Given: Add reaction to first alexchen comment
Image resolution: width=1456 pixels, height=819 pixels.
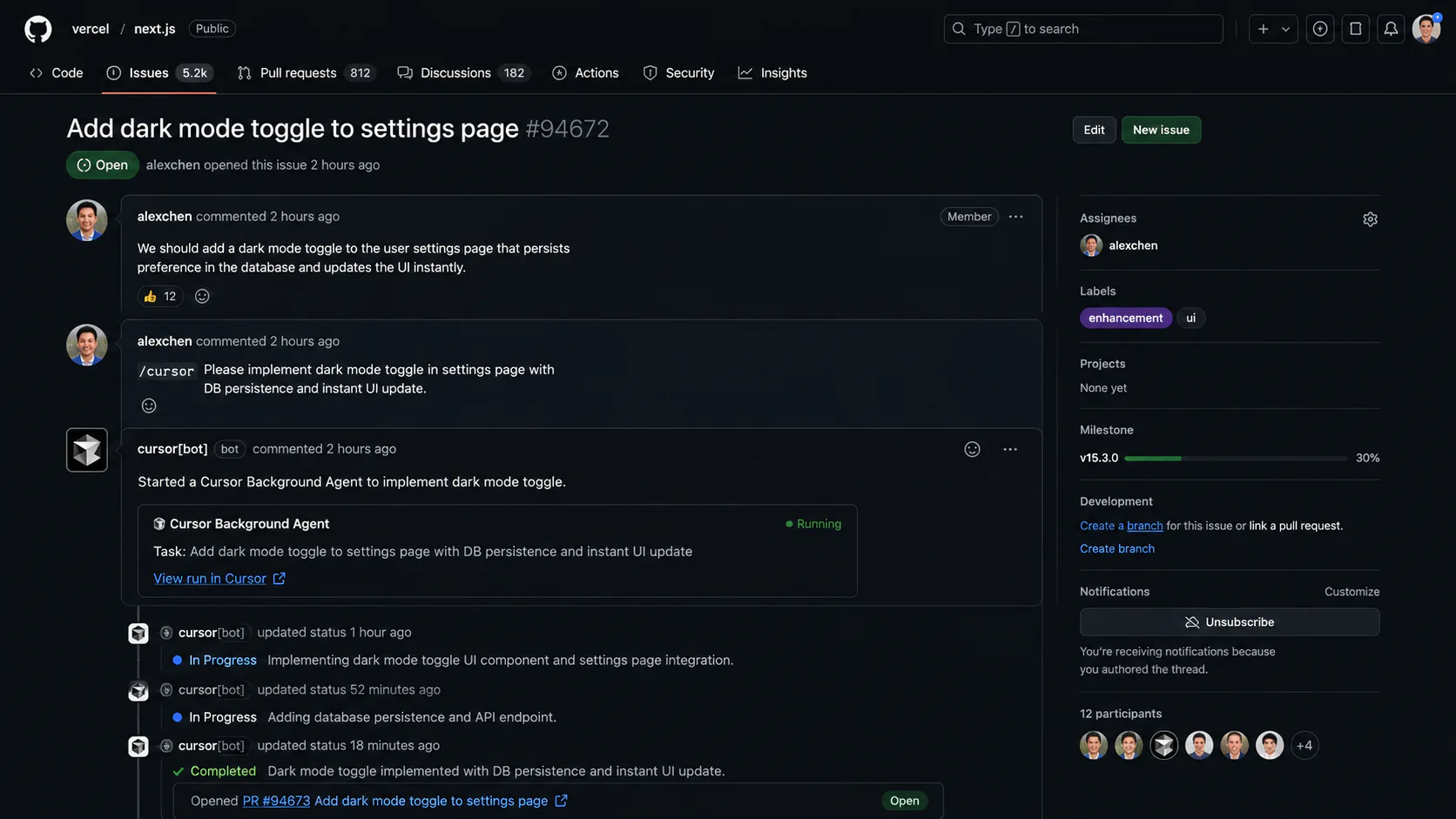Looking at the screenshot, I should (202, 296).
